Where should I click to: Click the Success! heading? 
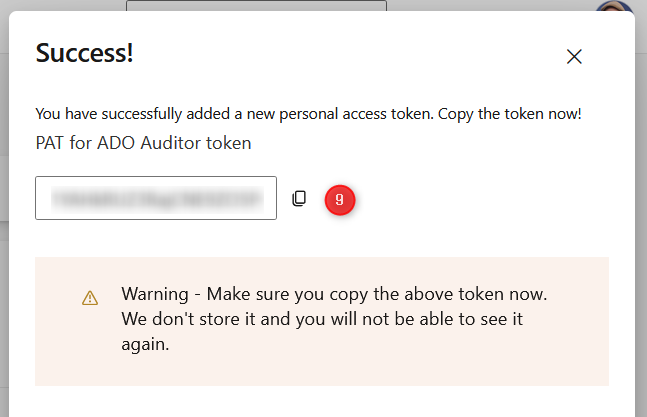(84, 53)
